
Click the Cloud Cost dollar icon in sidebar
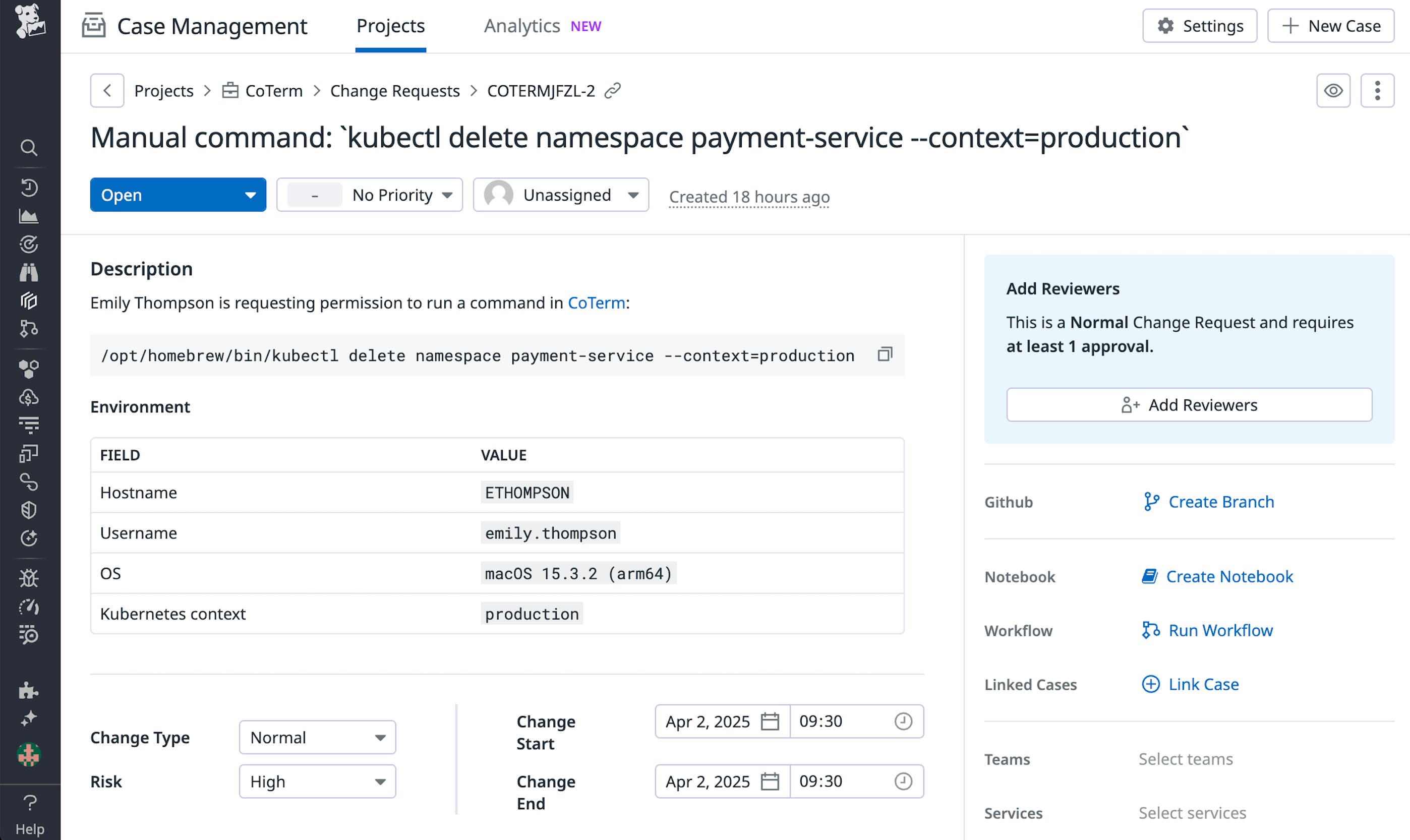pos(29,397)
